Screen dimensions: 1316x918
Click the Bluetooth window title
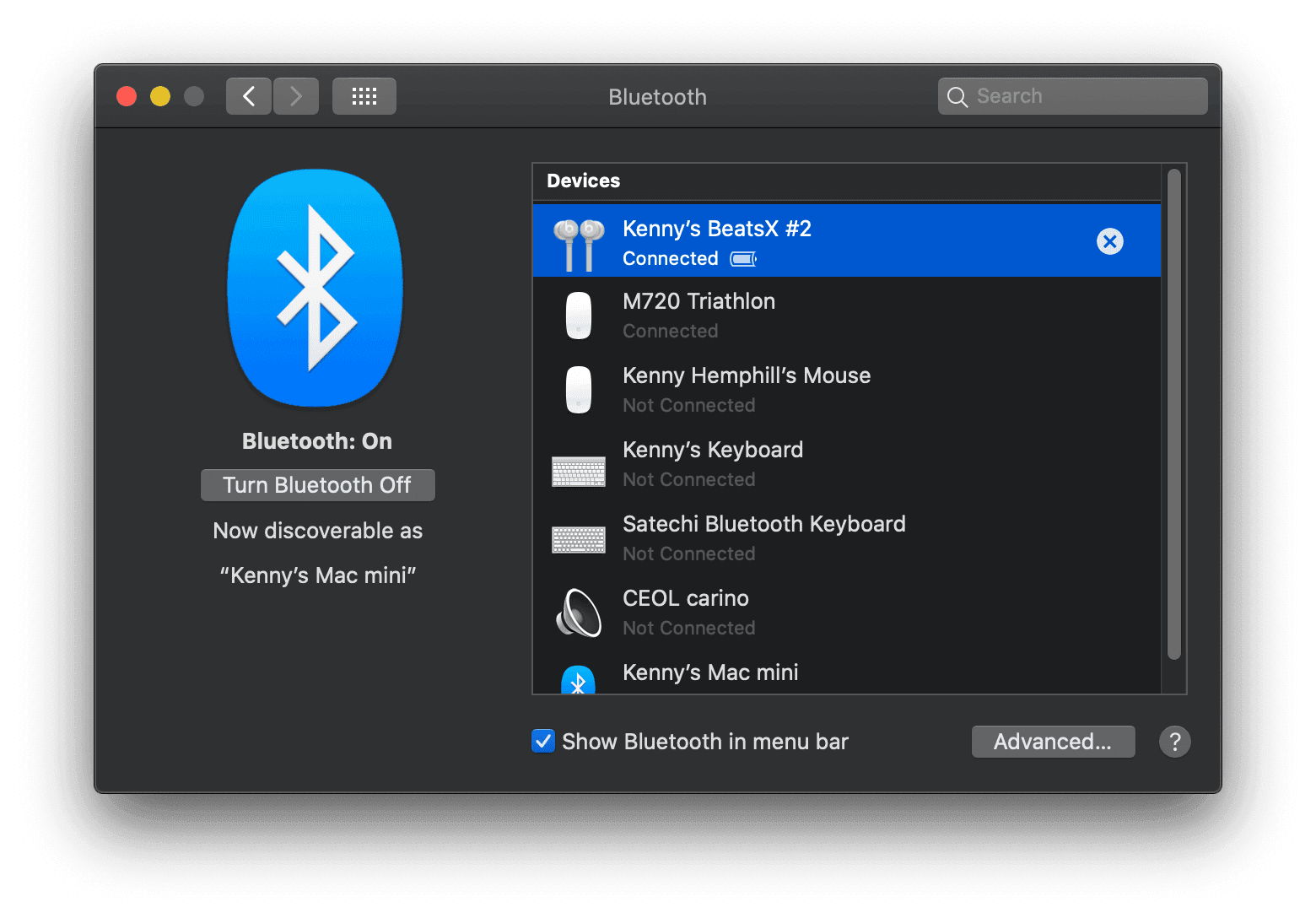(x=658, y=97)
